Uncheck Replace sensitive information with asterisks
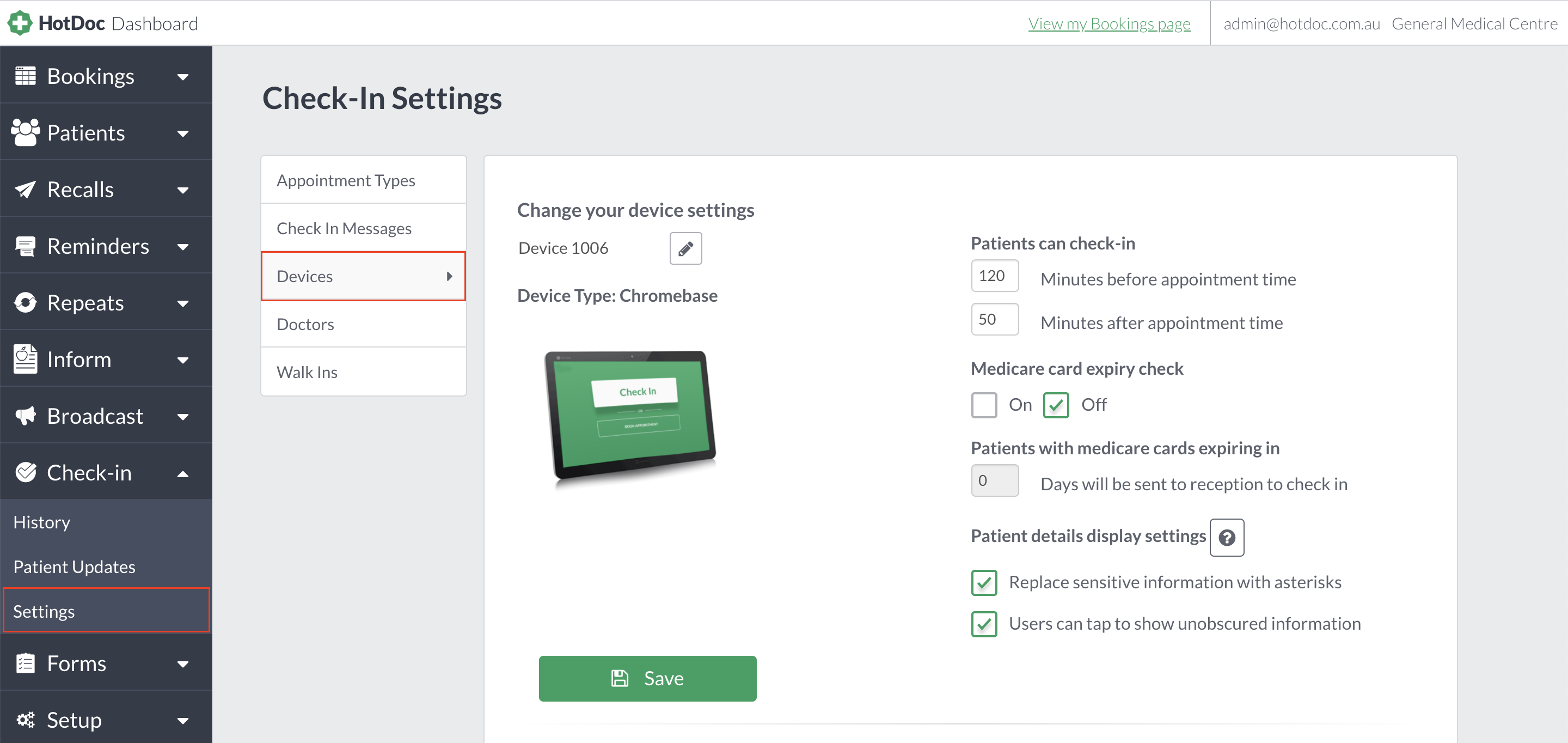Image resolution: width=1568 pixels, height=743 pixels. [x=984, y=583]
